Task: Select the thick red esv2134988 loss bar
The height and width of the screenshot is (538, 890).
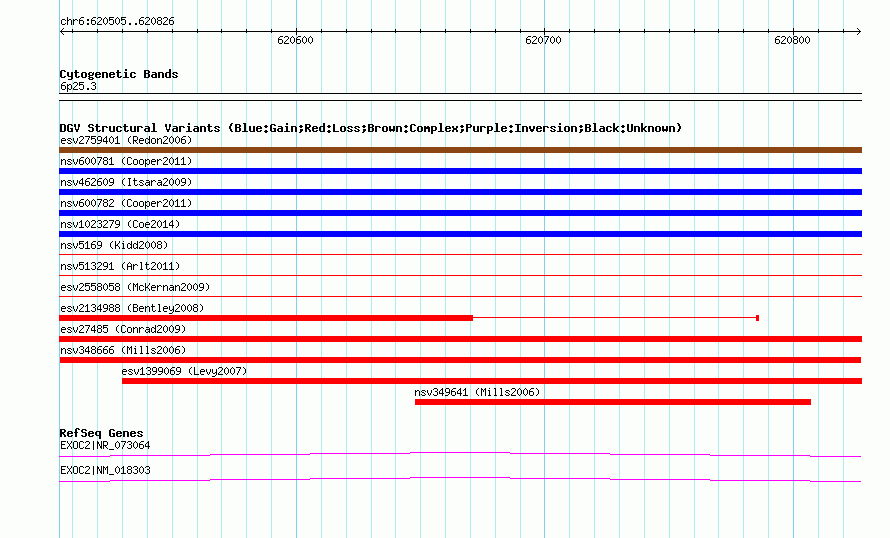Action: pyautogui.click(x=266, y=318)
